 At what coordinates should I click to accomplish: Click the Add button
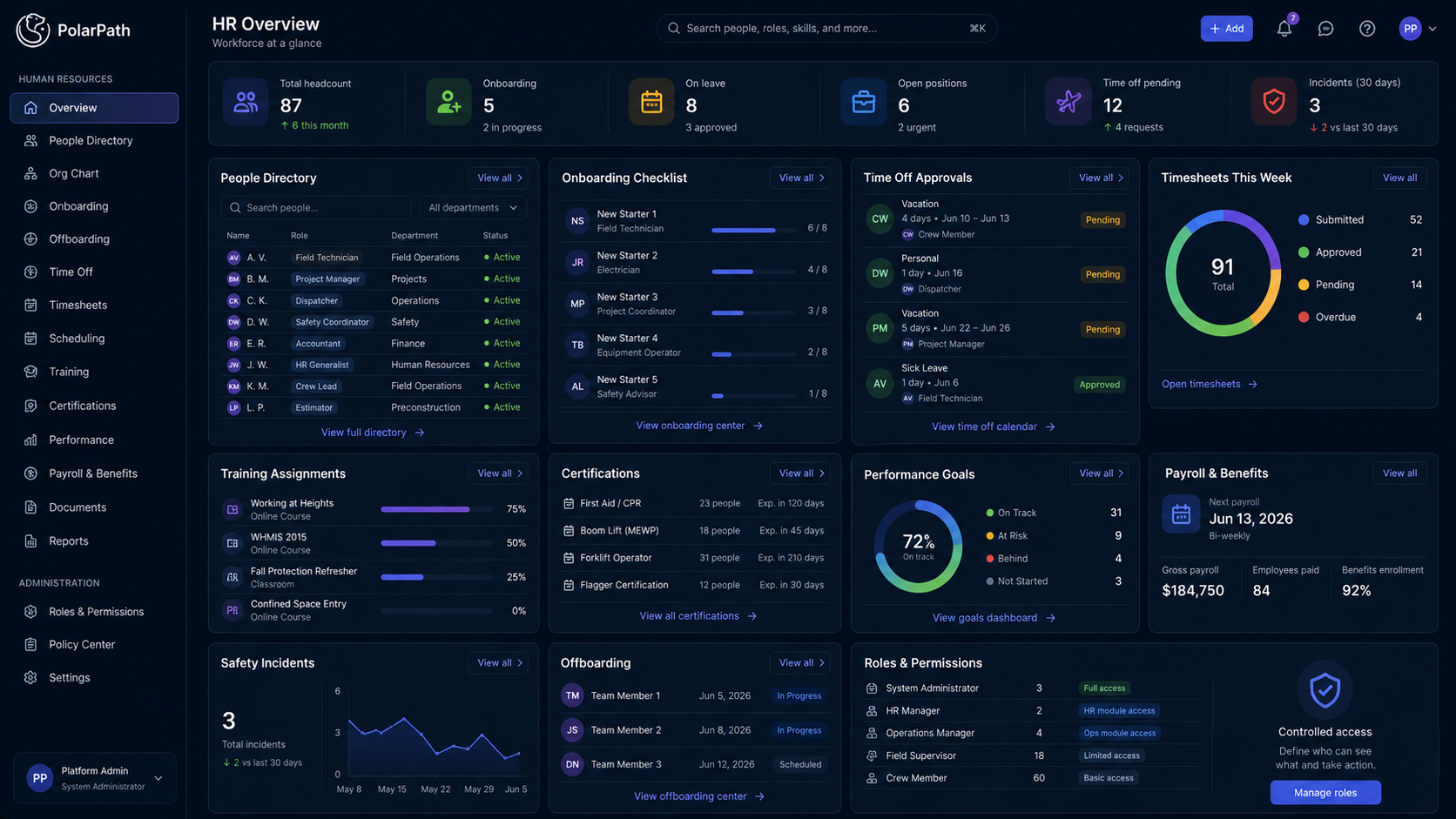pyautogui.click(x=1226, y=29)
